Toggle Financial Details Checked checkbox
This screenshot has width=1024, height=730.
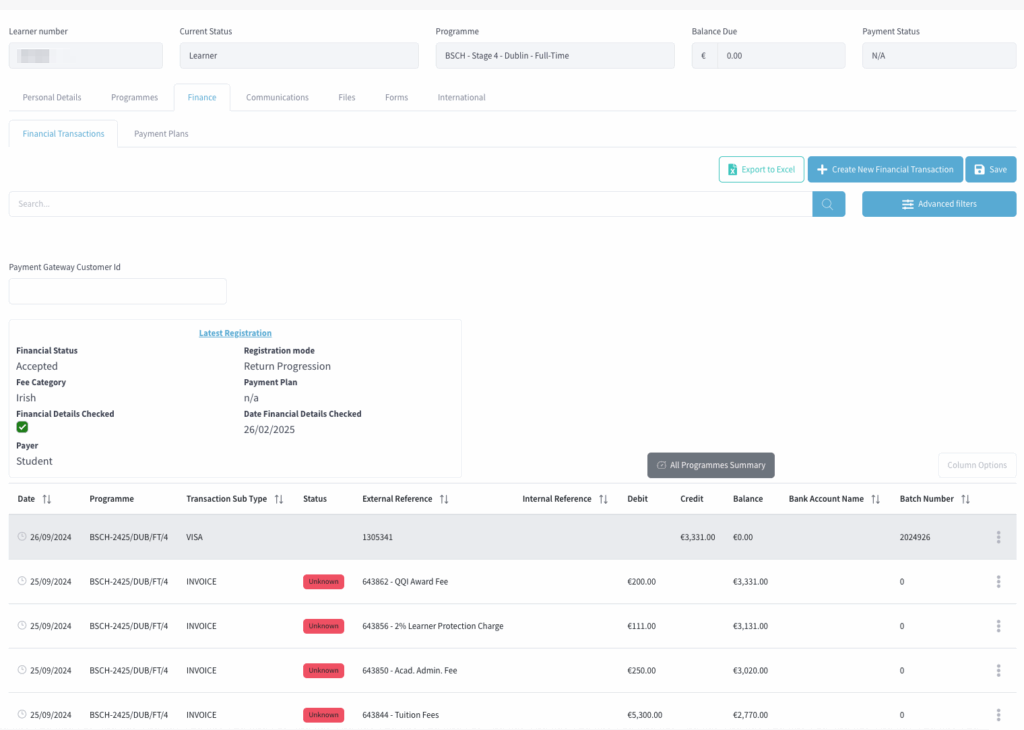pyautogui.click(x=22, y=427)
